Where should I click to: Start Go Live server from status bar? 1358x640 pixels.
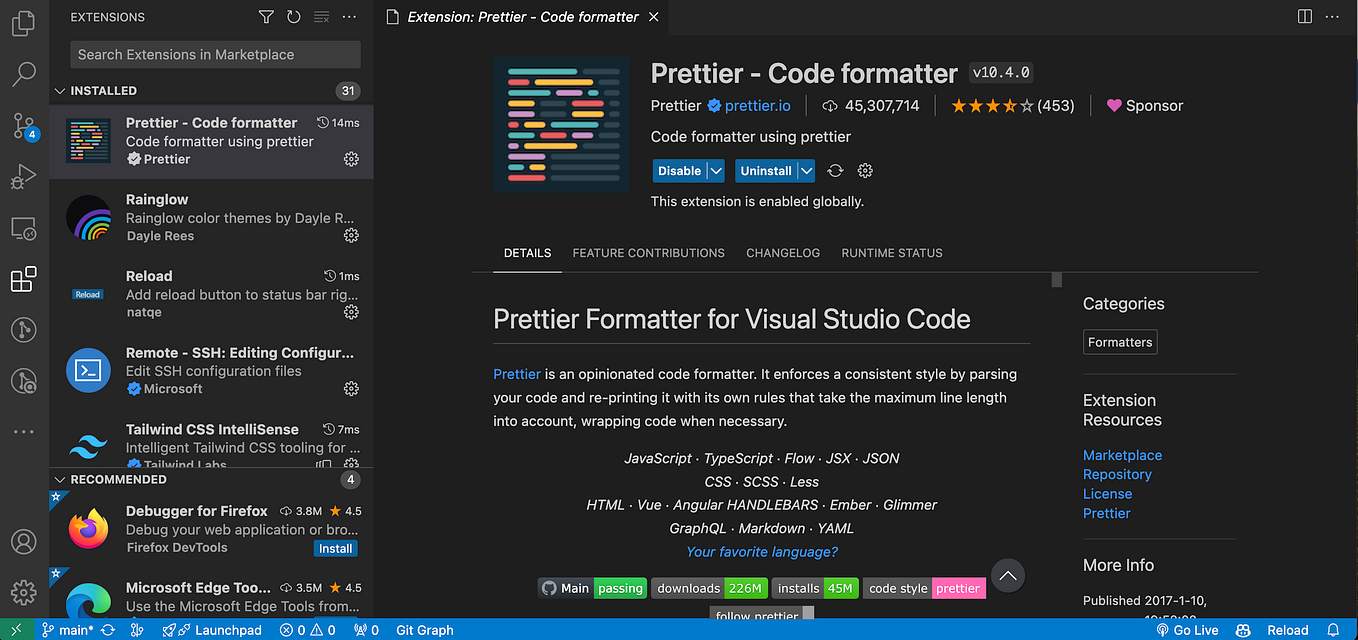tap(1188, 630)
